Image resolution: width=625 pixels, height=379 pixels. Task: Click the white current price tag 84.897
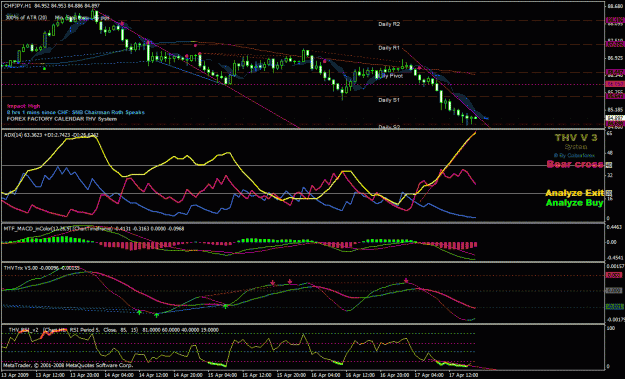[614, 118]
